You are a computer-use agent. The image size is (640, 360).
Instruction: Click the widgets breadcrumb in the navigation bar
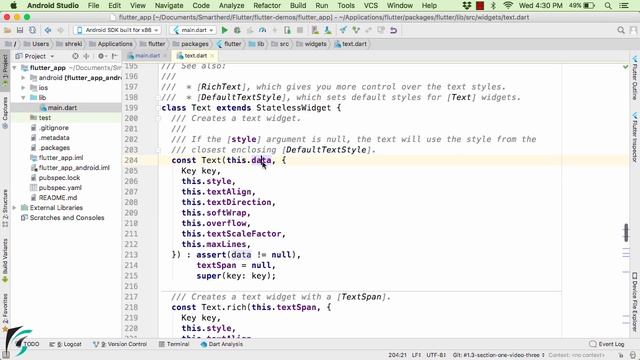(x=311, y=44)
